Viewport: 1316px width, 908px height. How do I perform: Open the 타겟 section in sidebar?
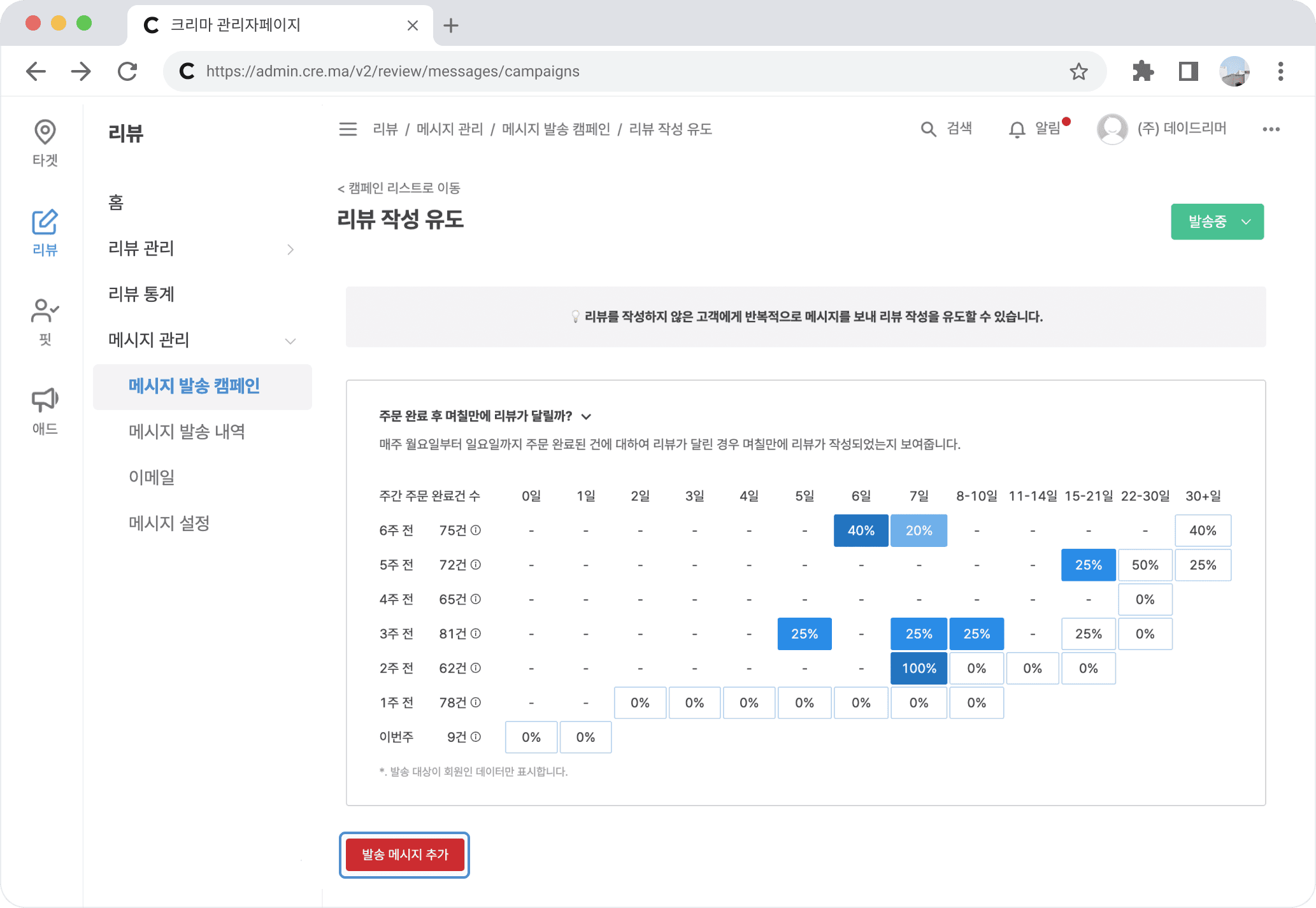coord(45,143)
